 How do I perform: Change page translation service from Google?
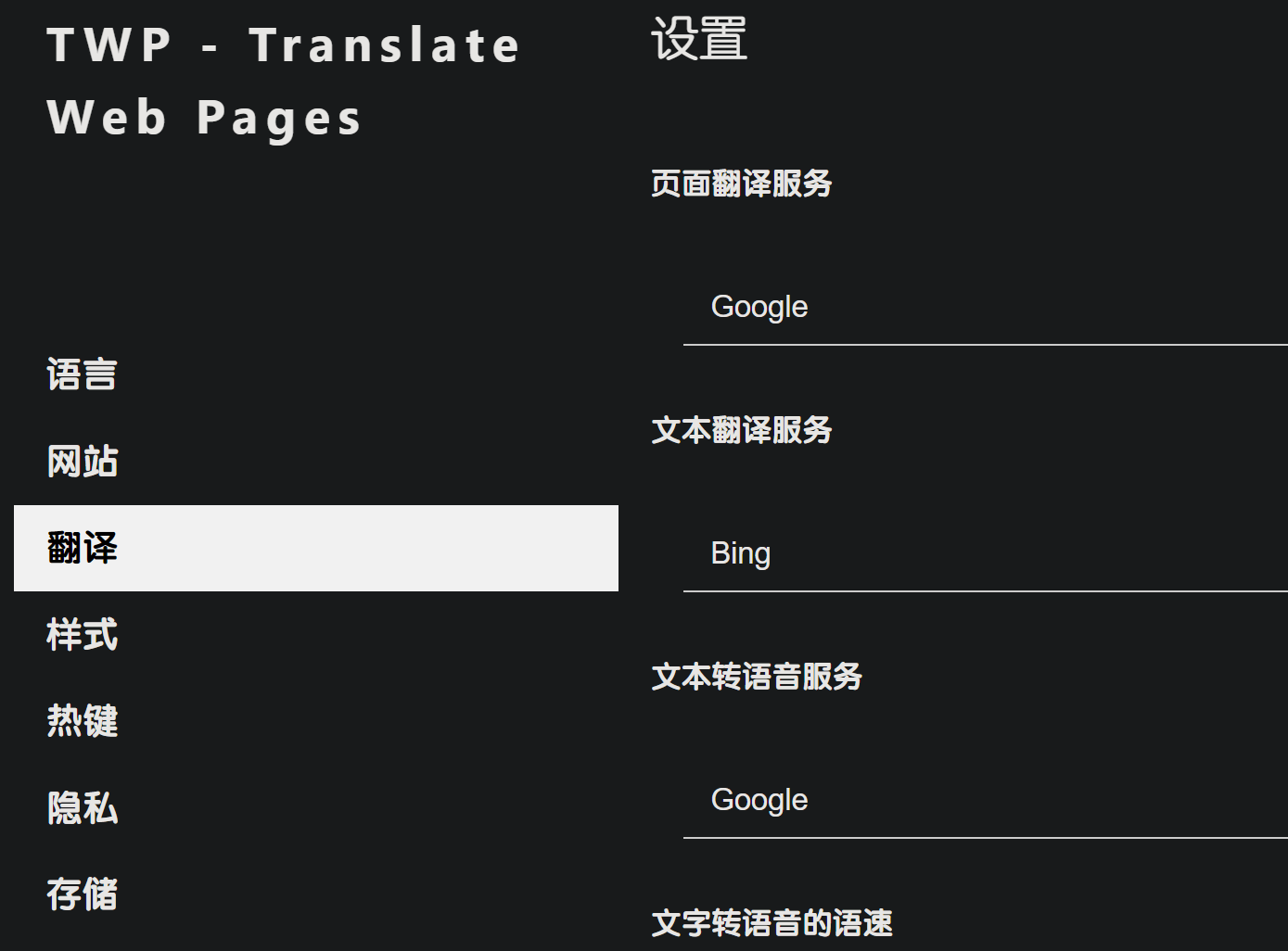983,308
